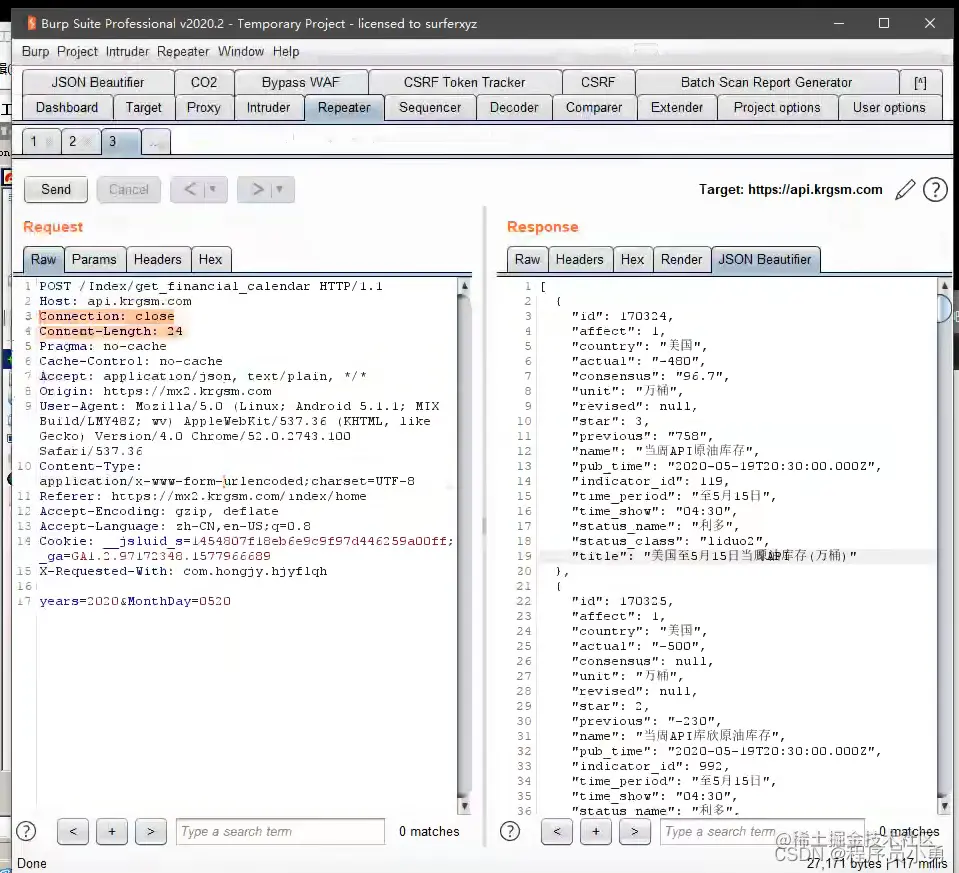
Task: Open the CSRF tab
Action: [598, 83]
